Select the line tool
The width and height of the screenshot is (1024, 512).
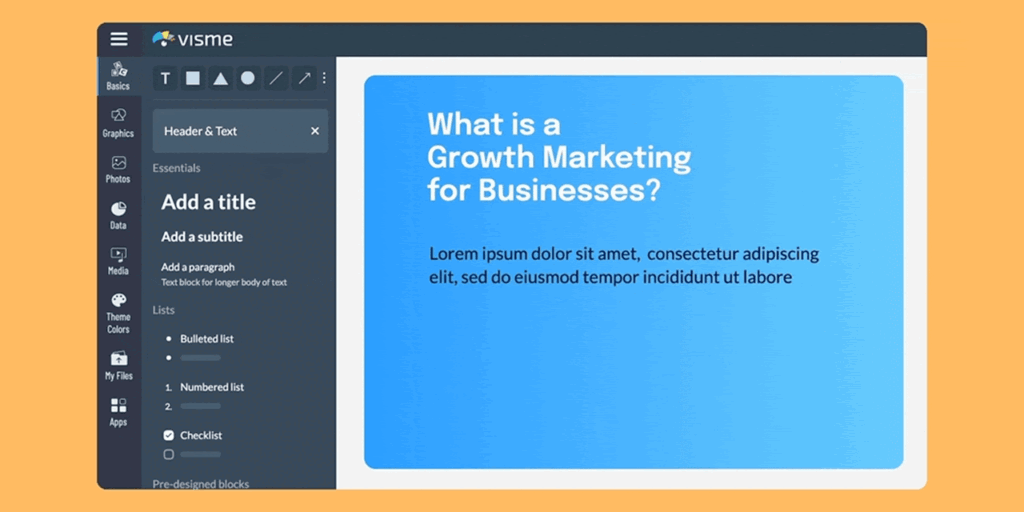point(276,78)
